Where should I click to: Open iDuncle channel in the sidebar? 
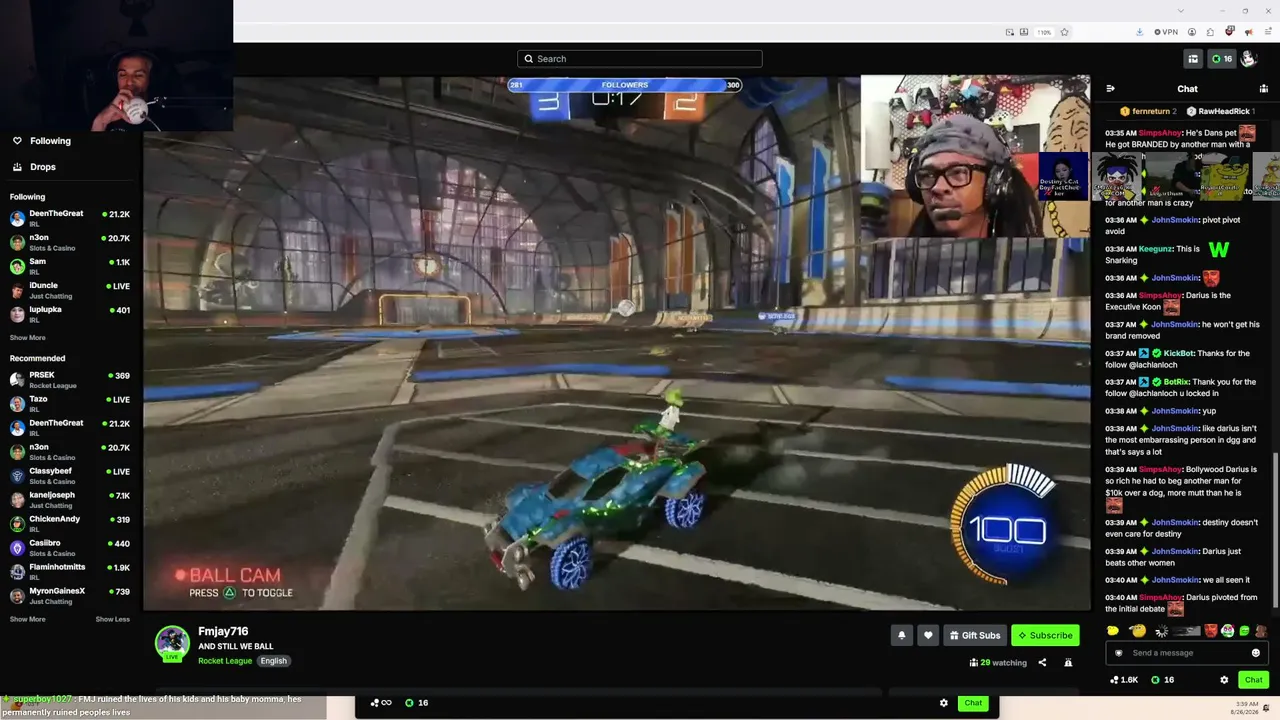[x=70, y=290]
